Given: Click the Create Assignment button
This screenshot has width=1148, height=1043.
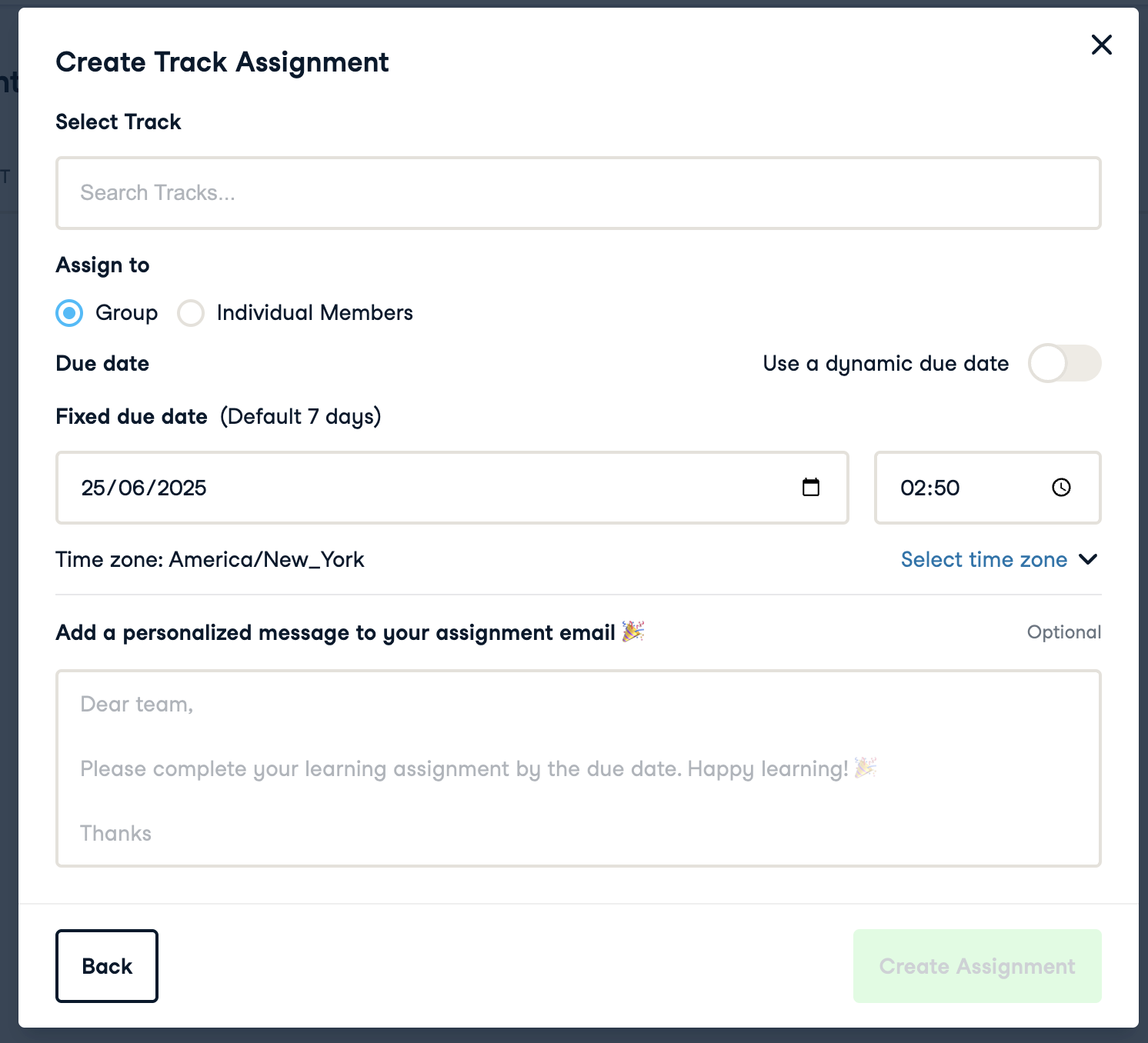Looking at the screenshot, I should pyautogui.click(x=976, y=966).
